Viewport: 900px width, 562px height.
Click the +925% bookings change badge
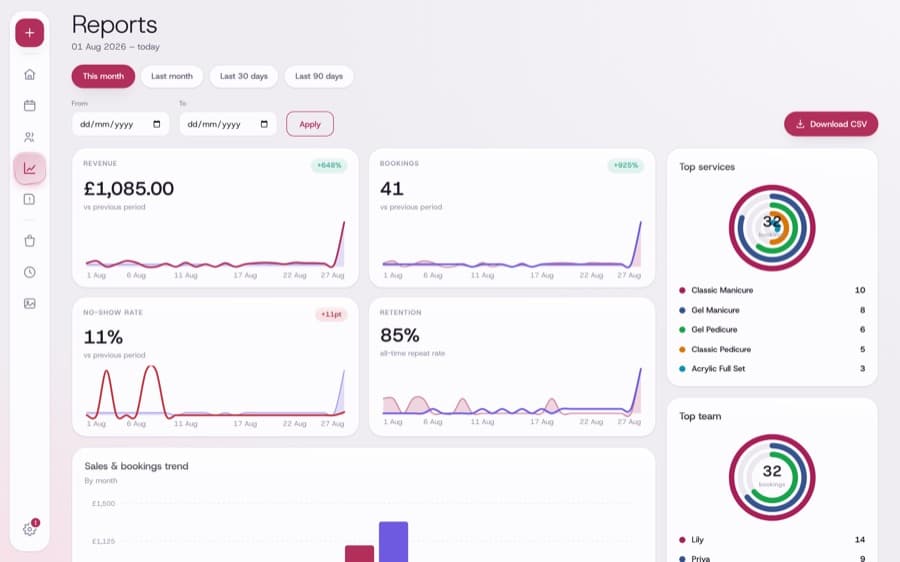(626, 165)
